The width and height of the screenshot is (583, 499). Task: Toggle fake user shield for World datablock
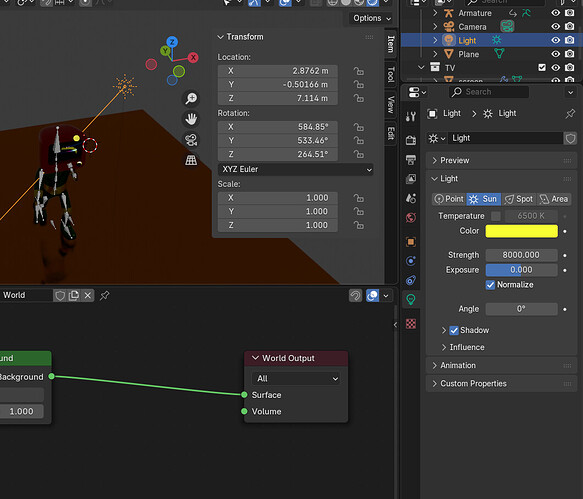pos(60,296)
